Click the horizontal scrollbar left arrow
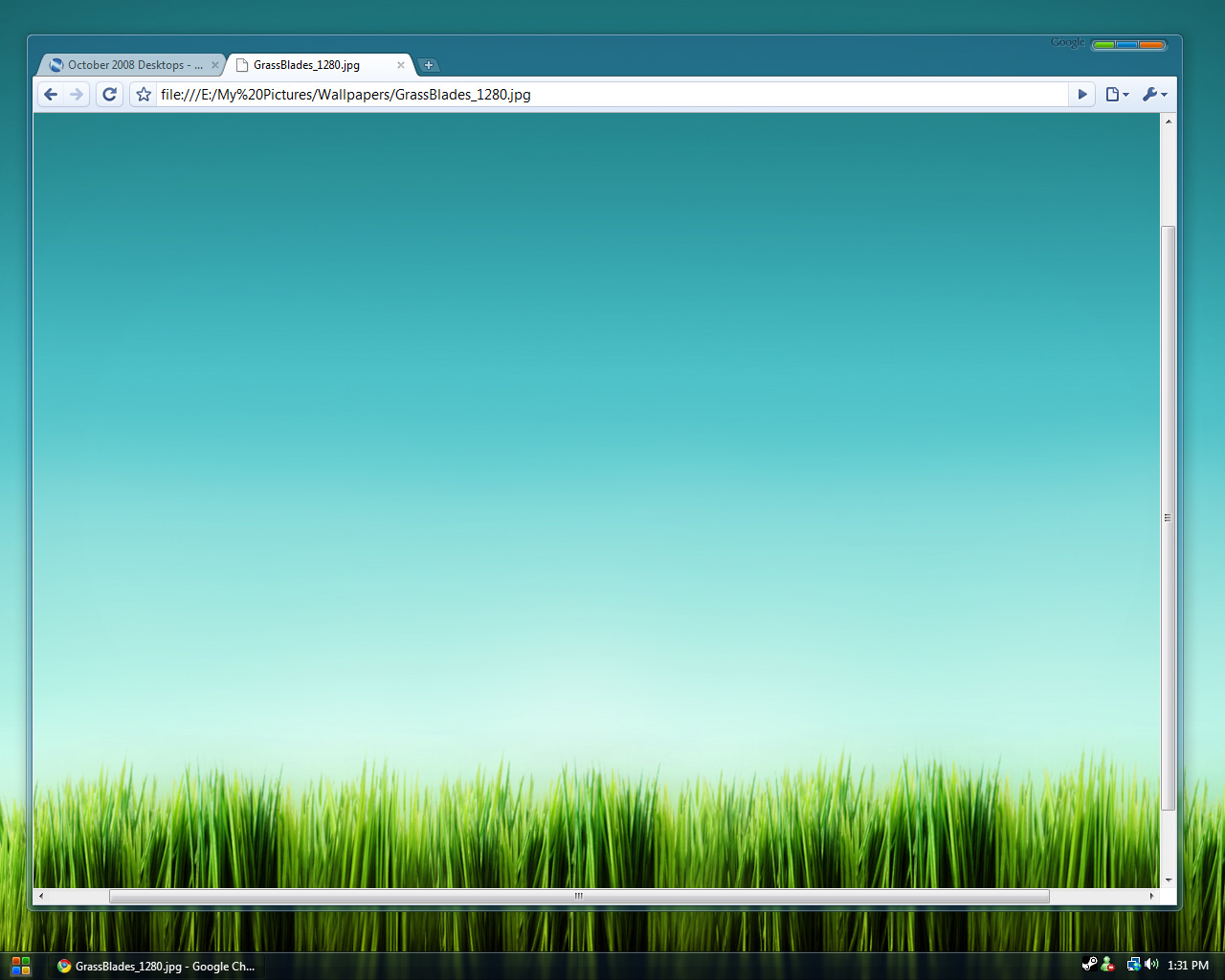This screenshot has width=1225, height=980. tap(41, 896)
